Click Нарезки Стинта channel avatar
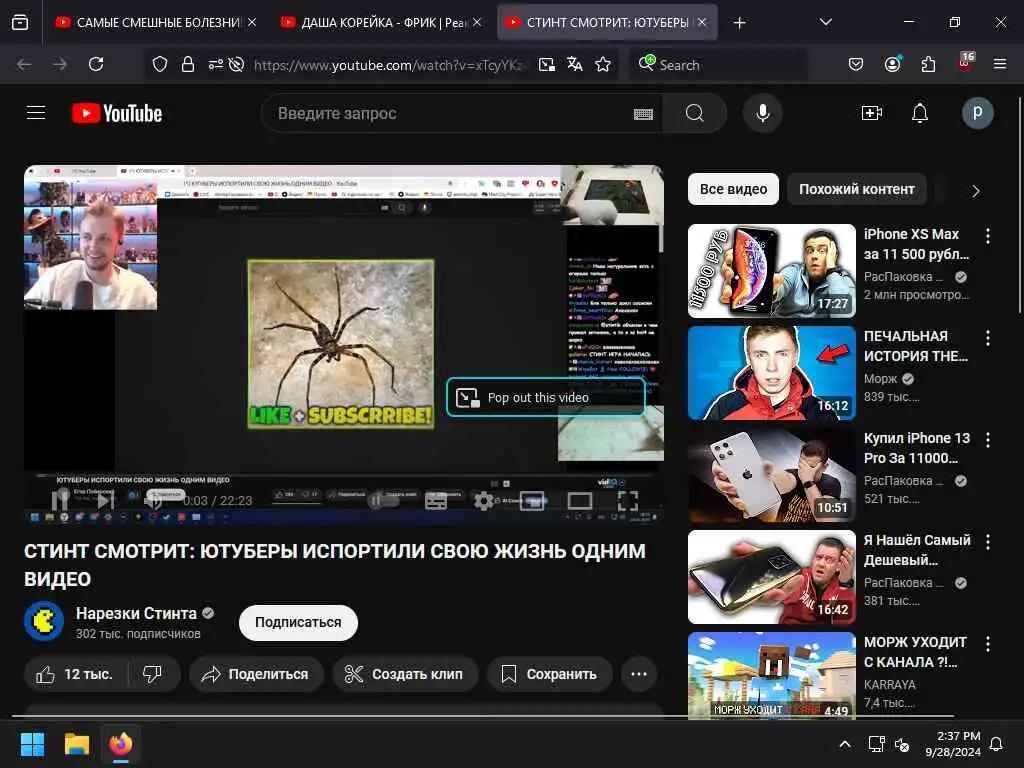 [x=44, y=621]
